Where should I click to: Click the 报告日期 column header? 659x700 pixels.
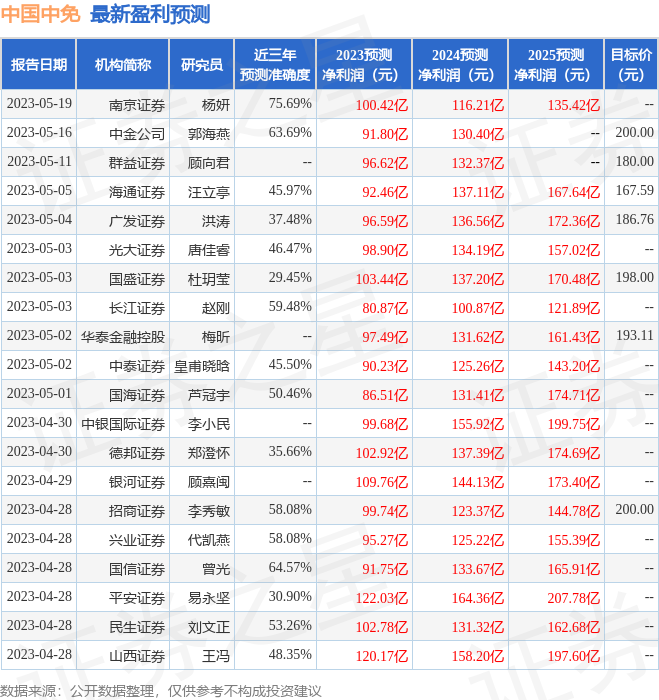pyautogui.click(x=39, y=65)
